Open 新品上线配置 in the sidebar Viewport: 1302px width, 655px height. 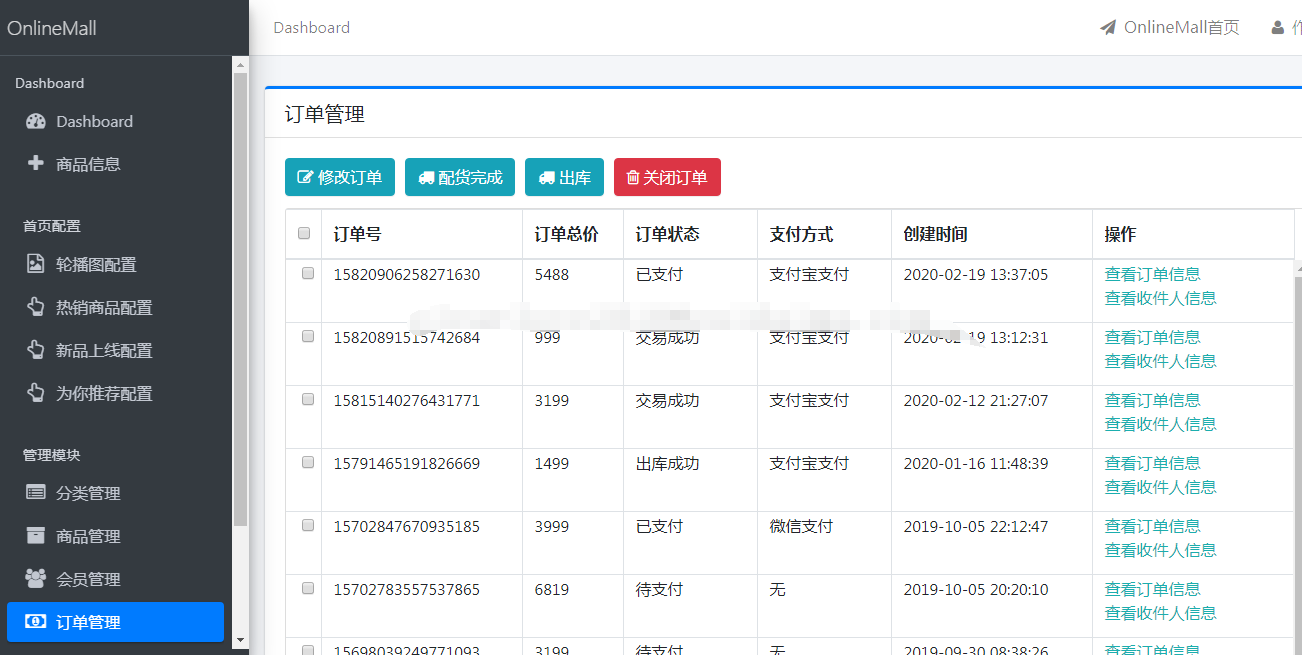pyautogui.click(x=115, y=350)
